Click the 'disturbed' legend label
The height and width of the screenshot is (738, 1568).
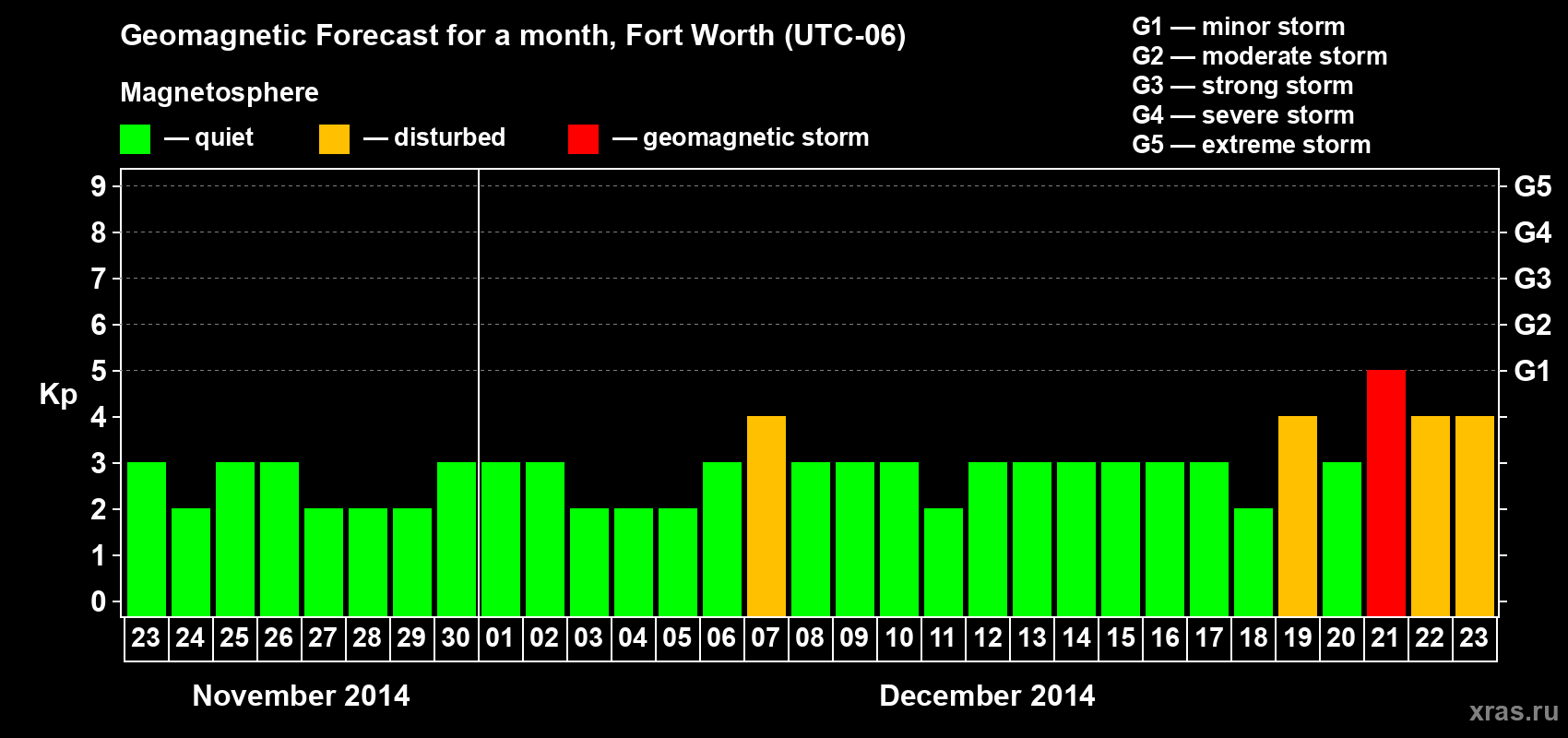(449, 137)
